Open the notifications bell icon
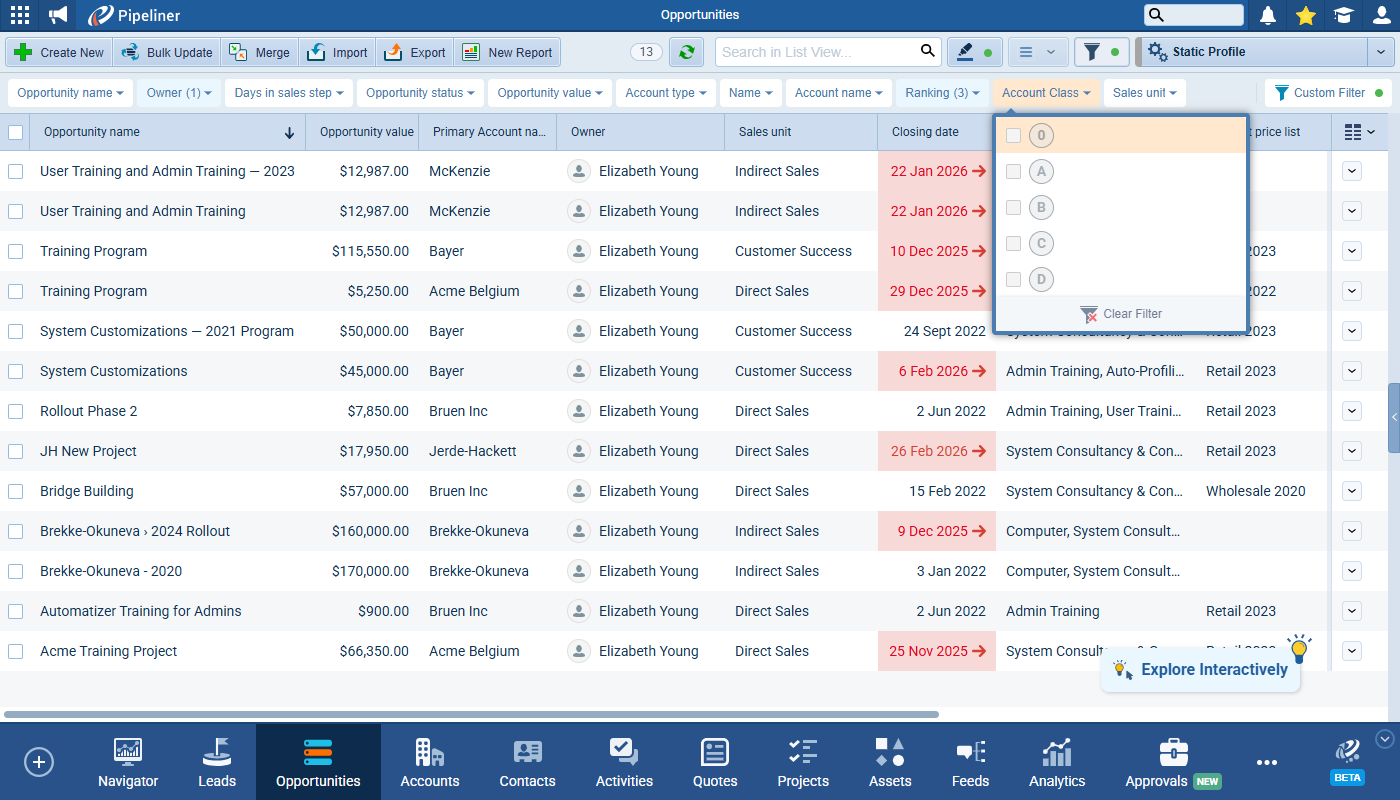1400x800 pixels. click(x=1268, y=15)
